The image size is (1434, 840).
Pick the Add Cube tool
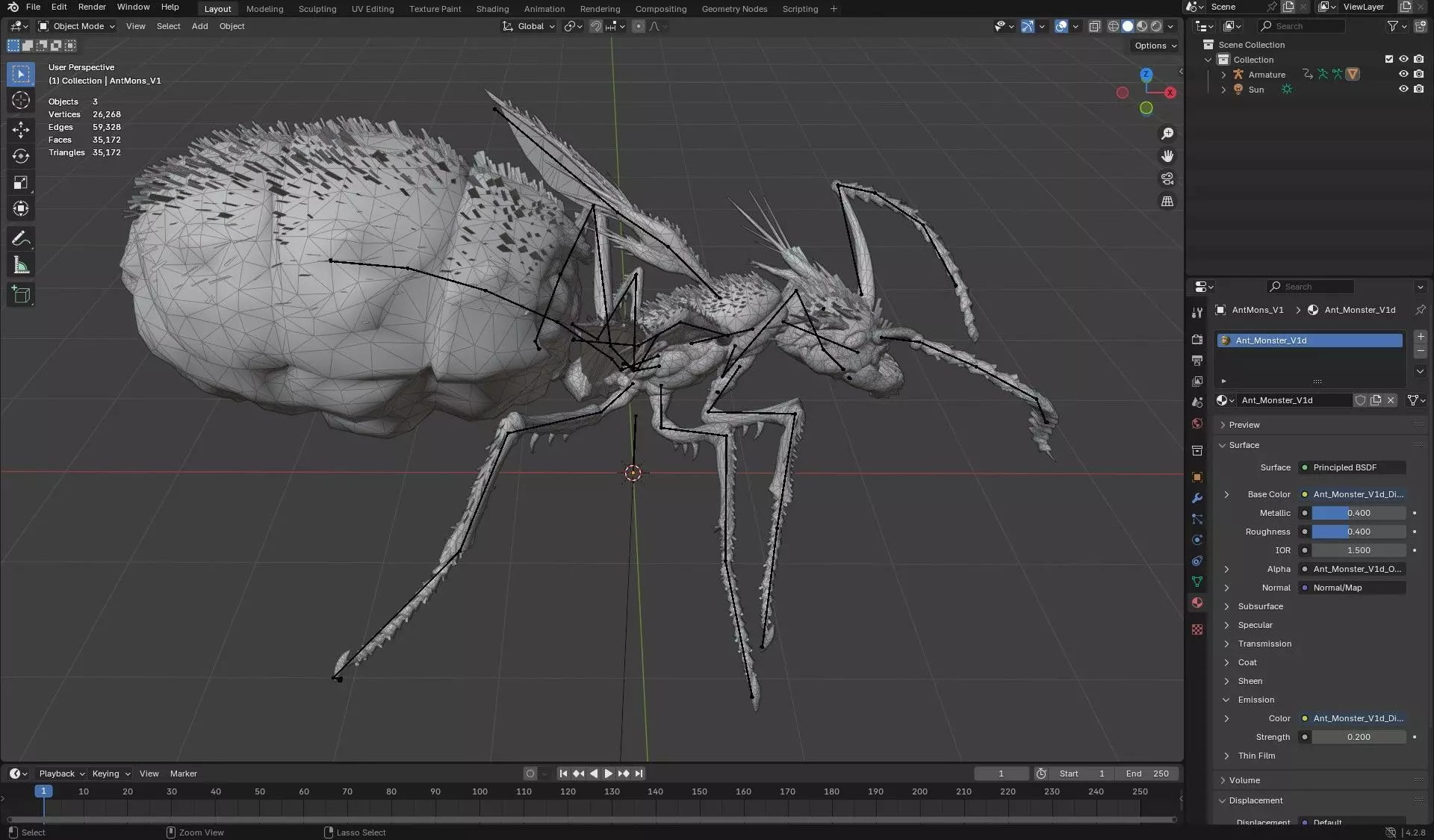click(21, 295)
